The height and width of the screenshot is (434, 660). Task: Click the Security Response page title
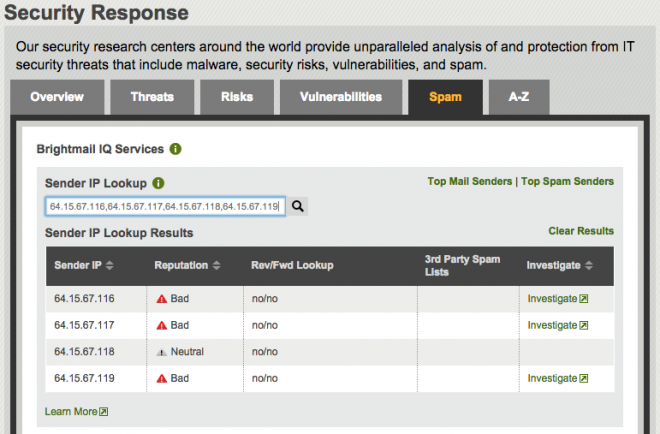click(x=96, y=12)
